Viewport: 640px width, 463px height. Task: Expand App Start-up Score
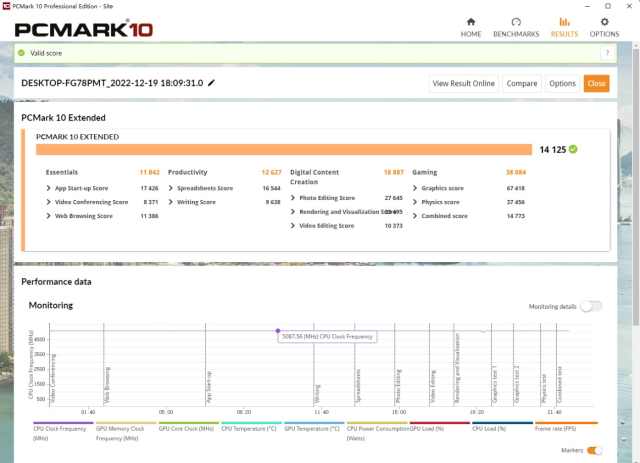click(x=49, y=188)
